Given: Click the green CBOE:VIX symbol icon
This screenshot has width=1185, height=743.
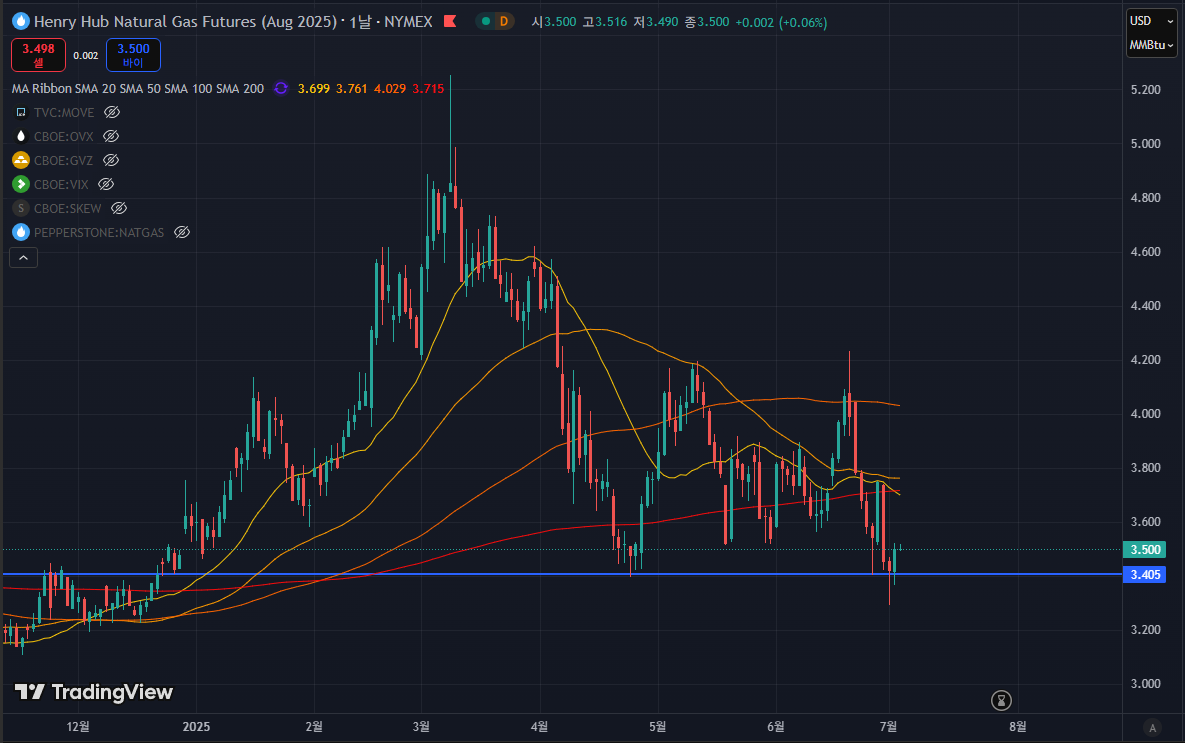Looking at the screenshot, I should pos(21,184).
